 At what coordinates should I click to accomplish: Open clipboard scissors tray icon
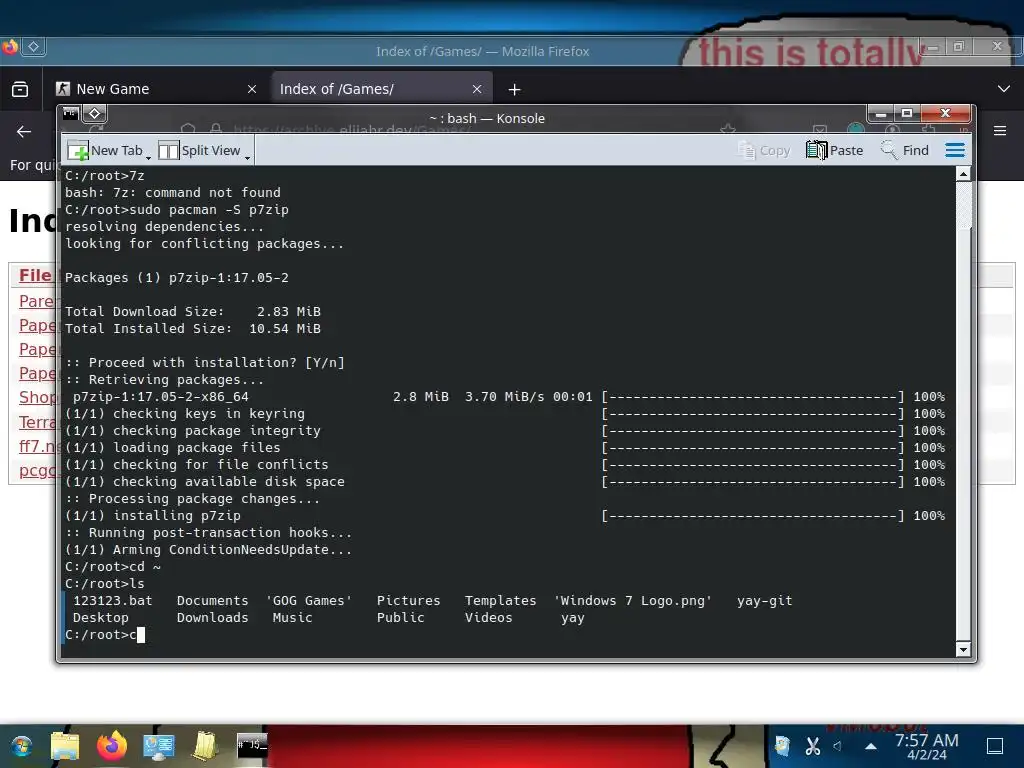pos(812,746)
